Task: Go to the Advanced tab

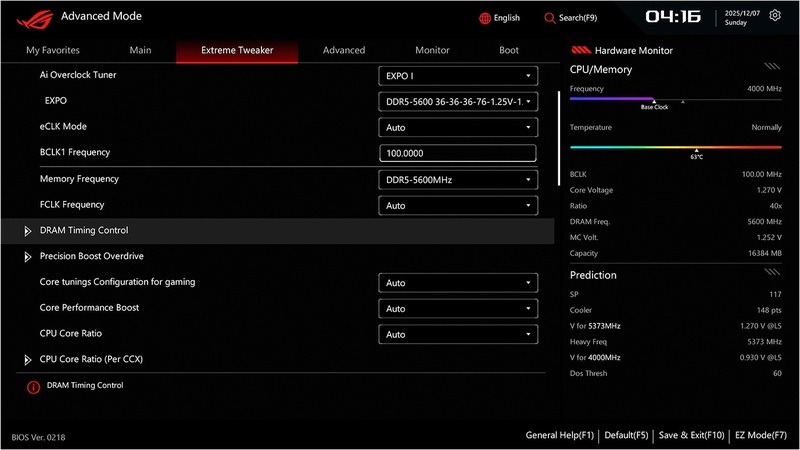Action: click(344, 50)
